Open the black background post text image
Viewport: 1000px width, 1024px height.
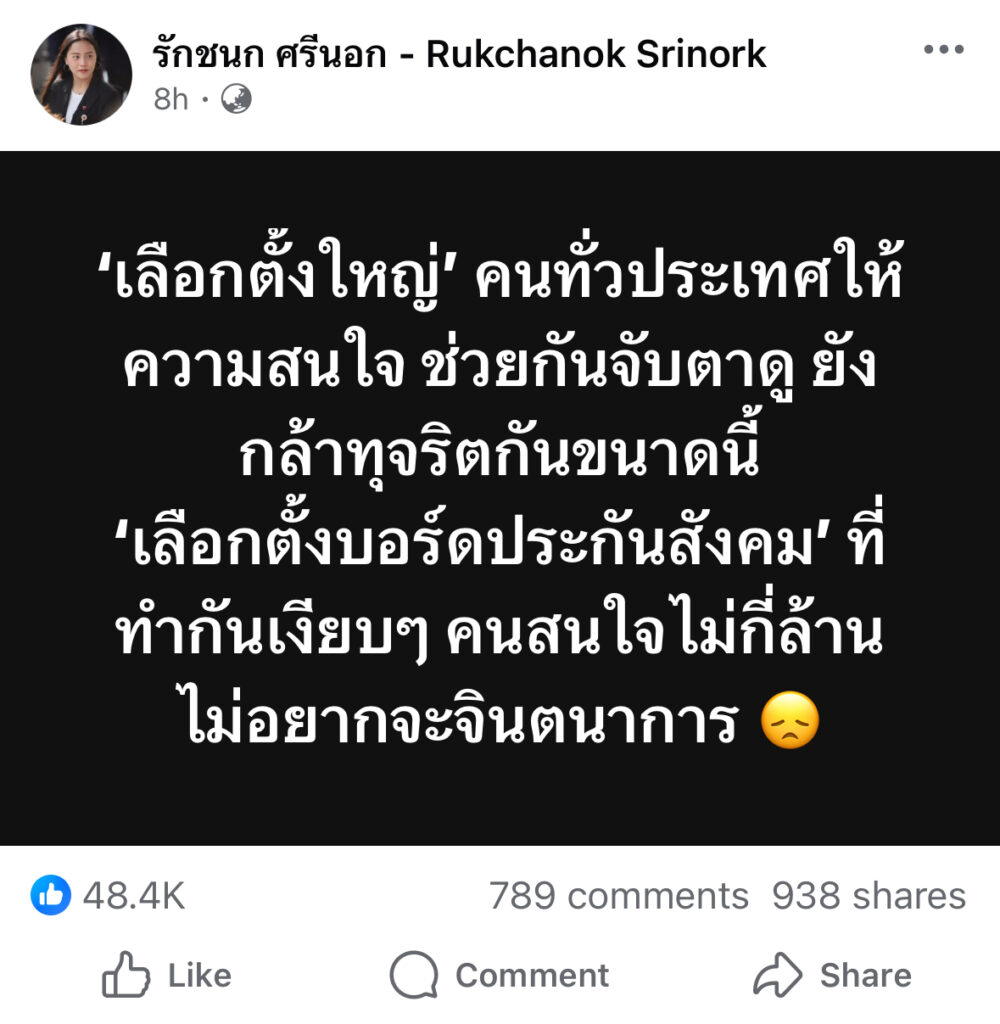(500, 498)
